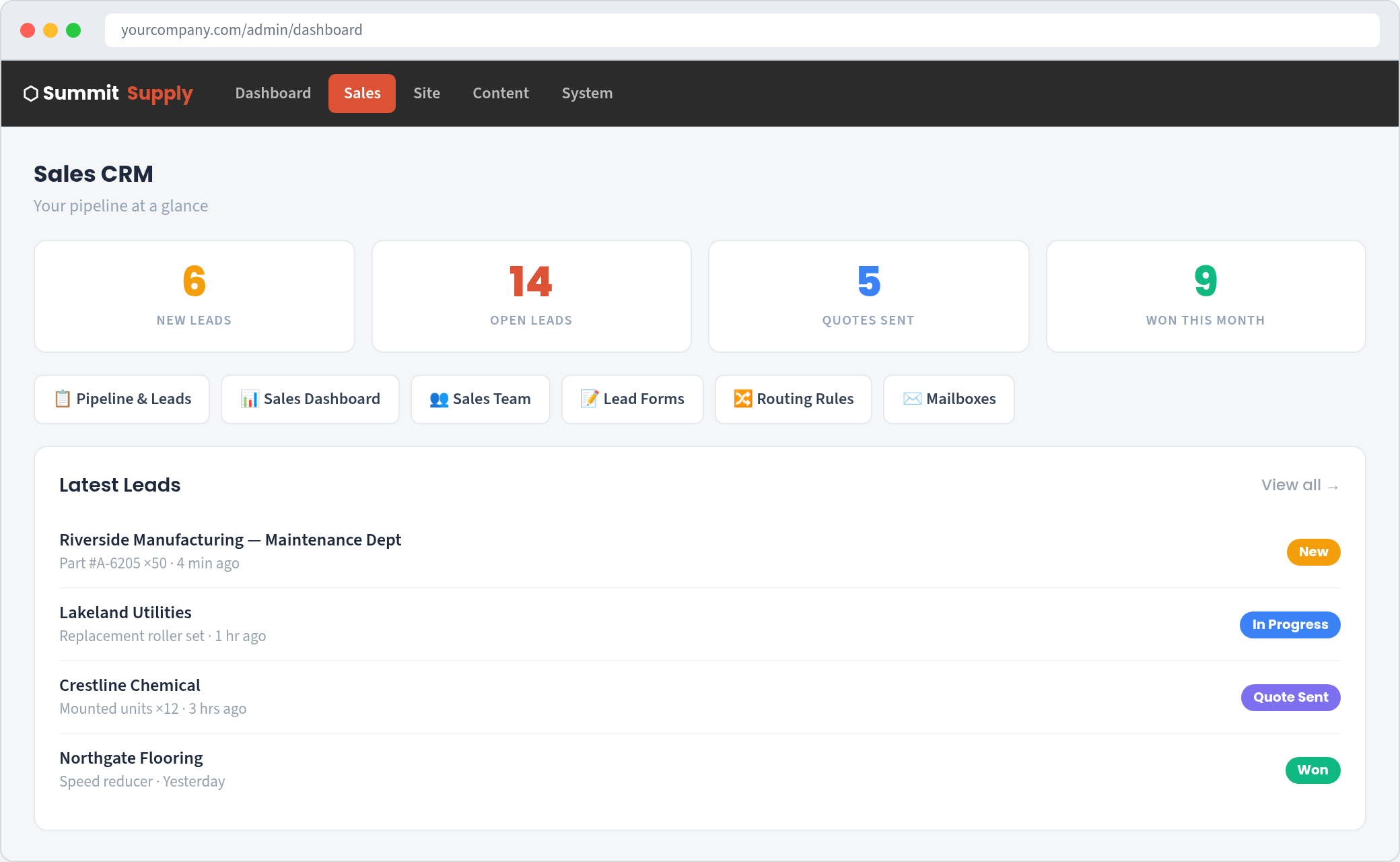Click the Sales CRM page heading

click(x=94, y=174)
